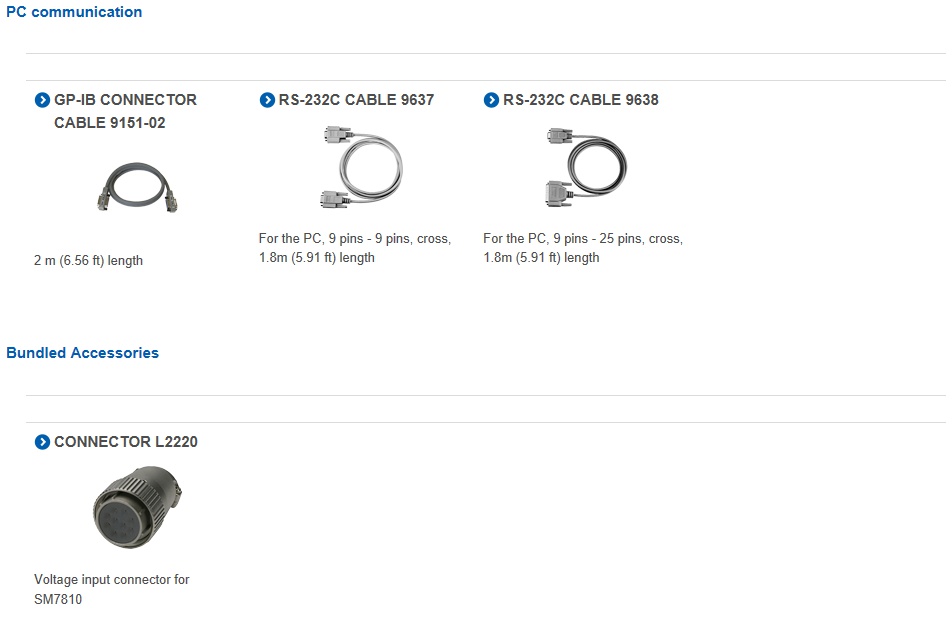This screenshot has height=627, width=952.
Task: Open the GP-IB CONNECTOR CABLE product link
Action: pos(125,100)
